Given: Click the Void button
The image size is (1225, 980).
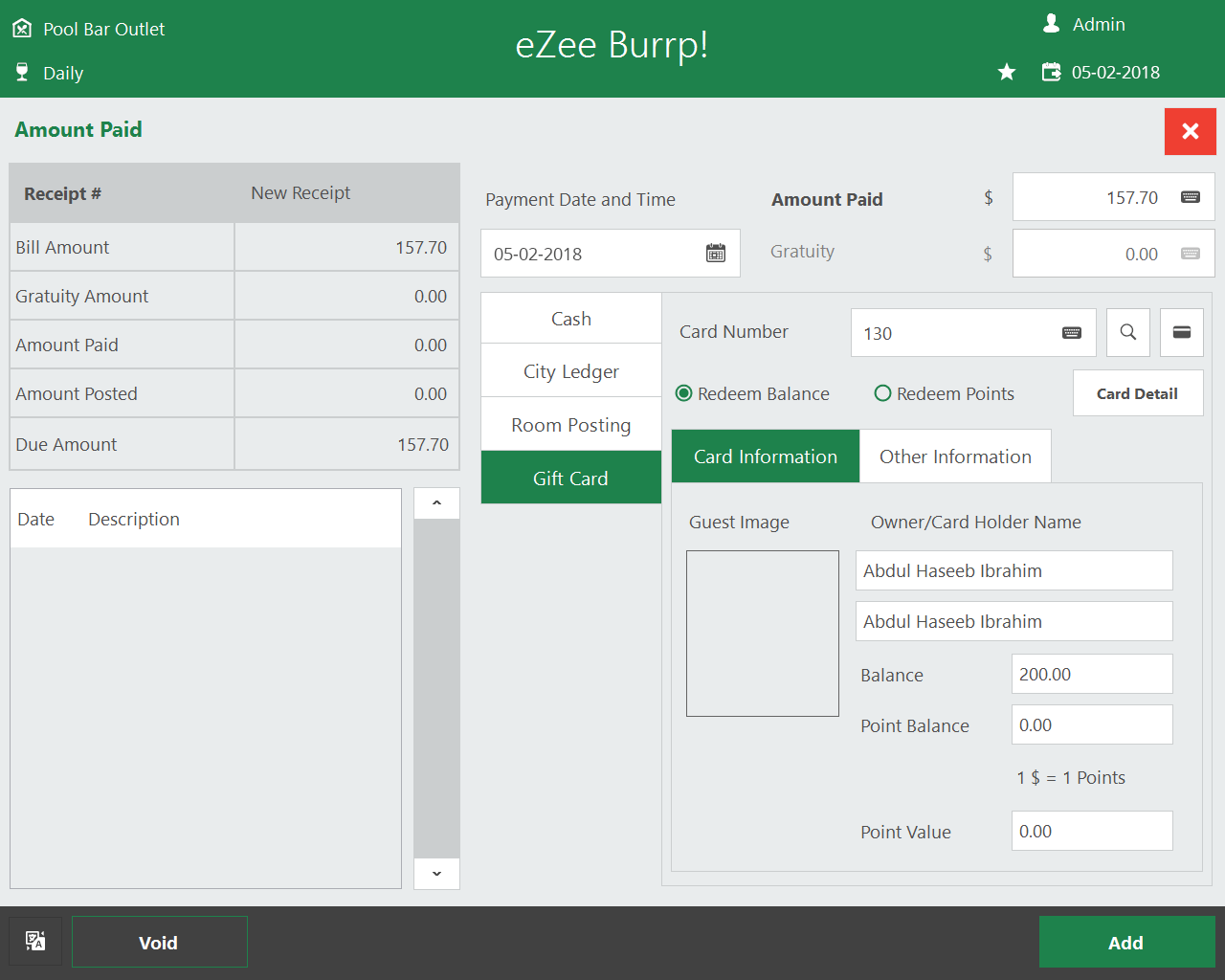Looking at the screenshot, I should click(160, 942).
